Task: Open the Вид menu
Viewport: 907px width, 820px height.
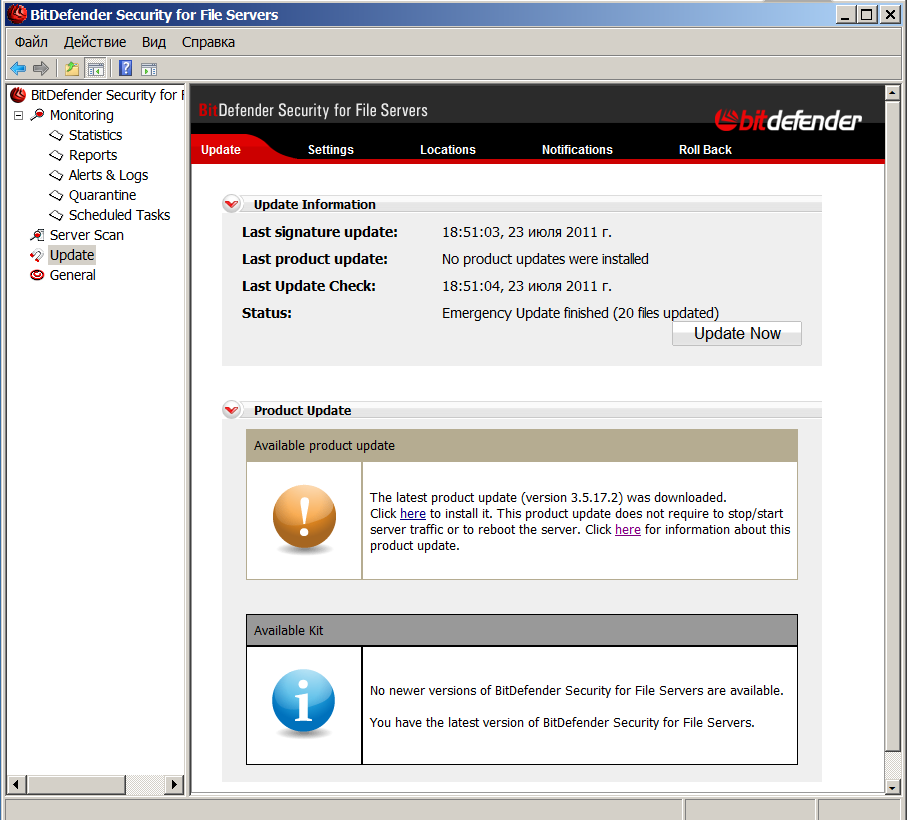Action: tap(154, 42)
